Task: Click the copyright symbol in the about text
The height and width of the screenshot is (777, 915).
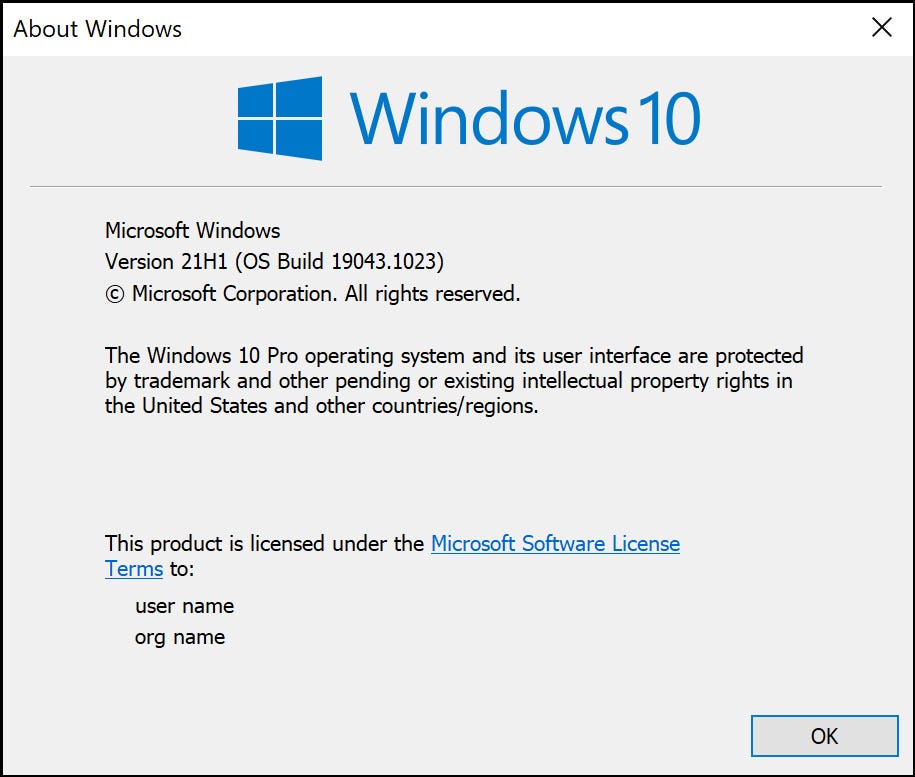Action: coord(113,294)
